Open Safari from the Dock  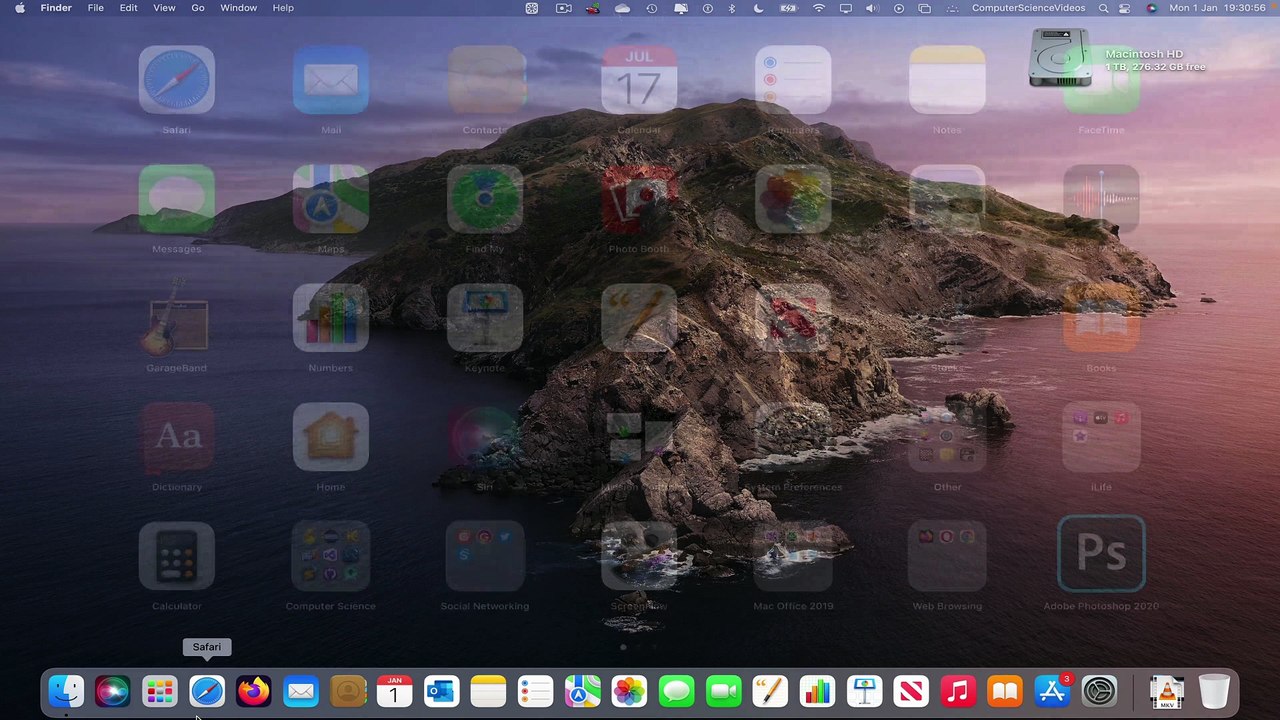point(207,691)
